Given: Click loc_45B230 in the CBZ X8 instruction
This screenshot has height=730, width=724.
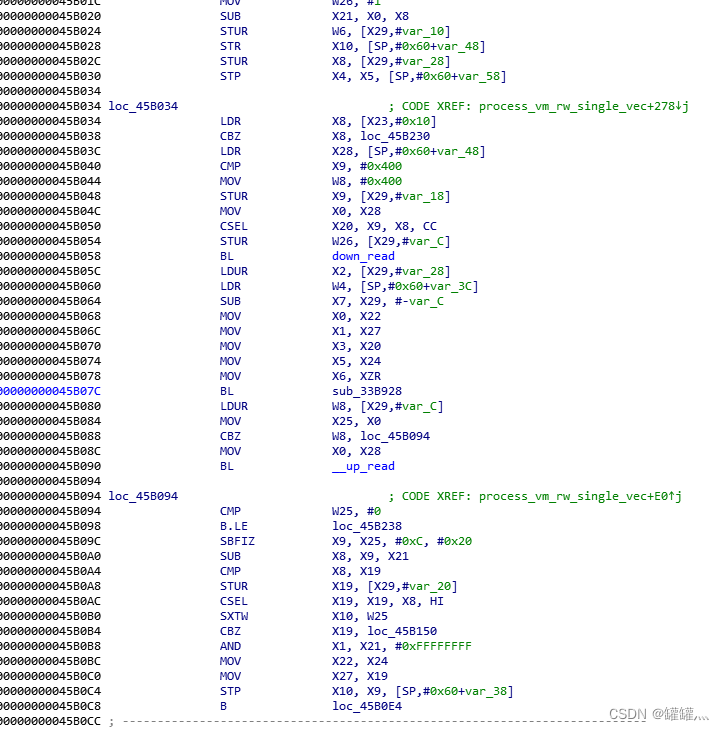Looking at the screenshot, I should [x=395, y=136].
